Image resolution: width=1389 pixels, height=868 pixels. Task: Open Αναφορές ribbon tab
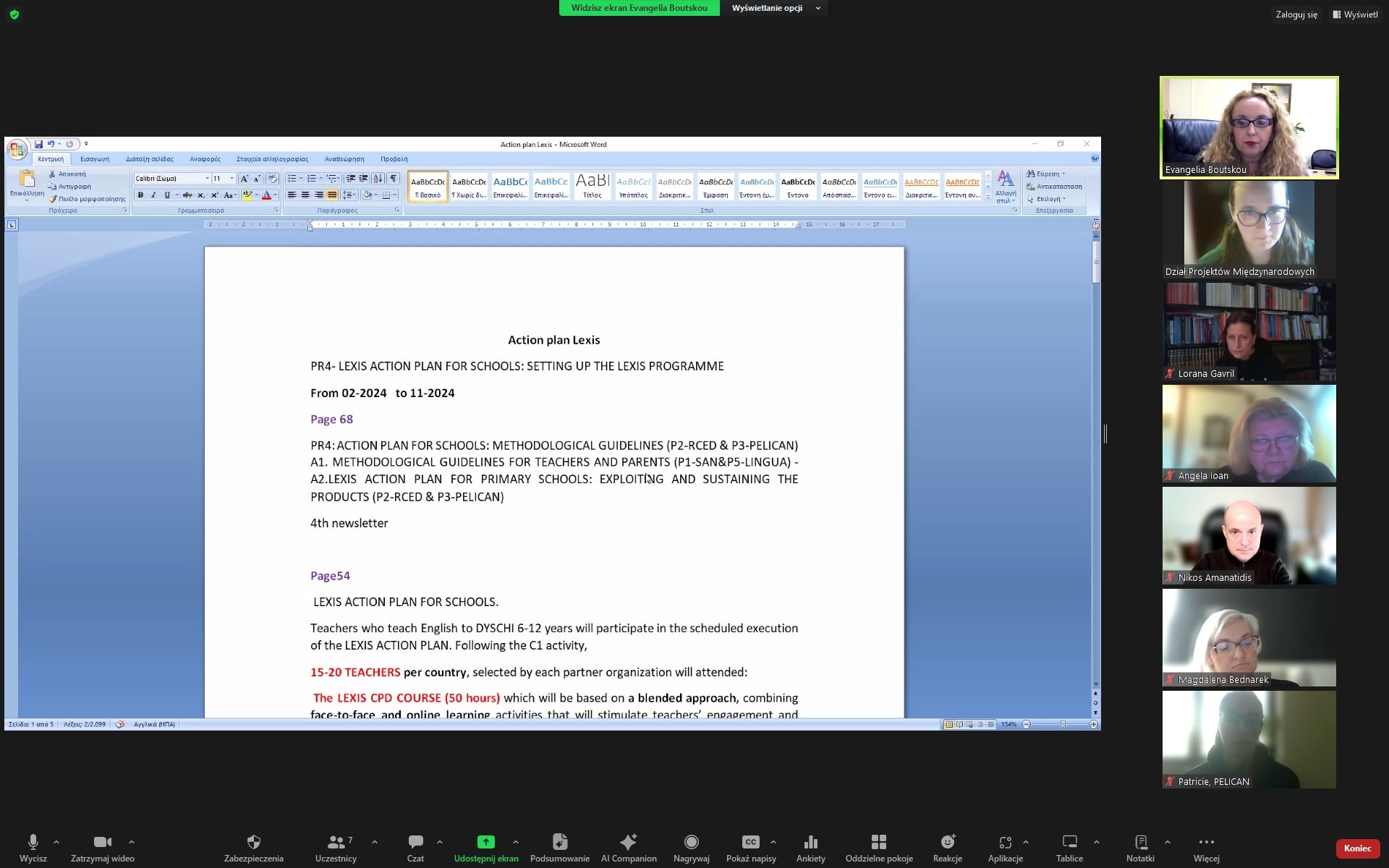click(205, 158)
